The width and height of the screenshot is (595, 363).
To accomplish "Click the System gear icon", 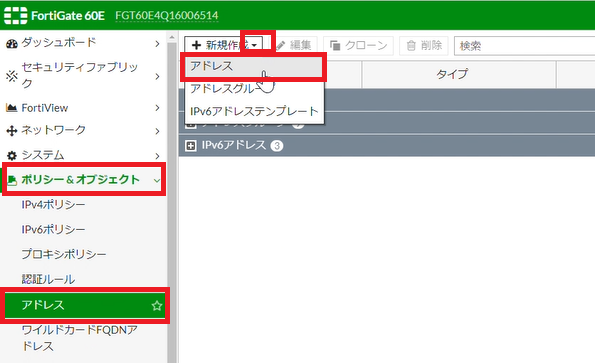I will point(12,156).
